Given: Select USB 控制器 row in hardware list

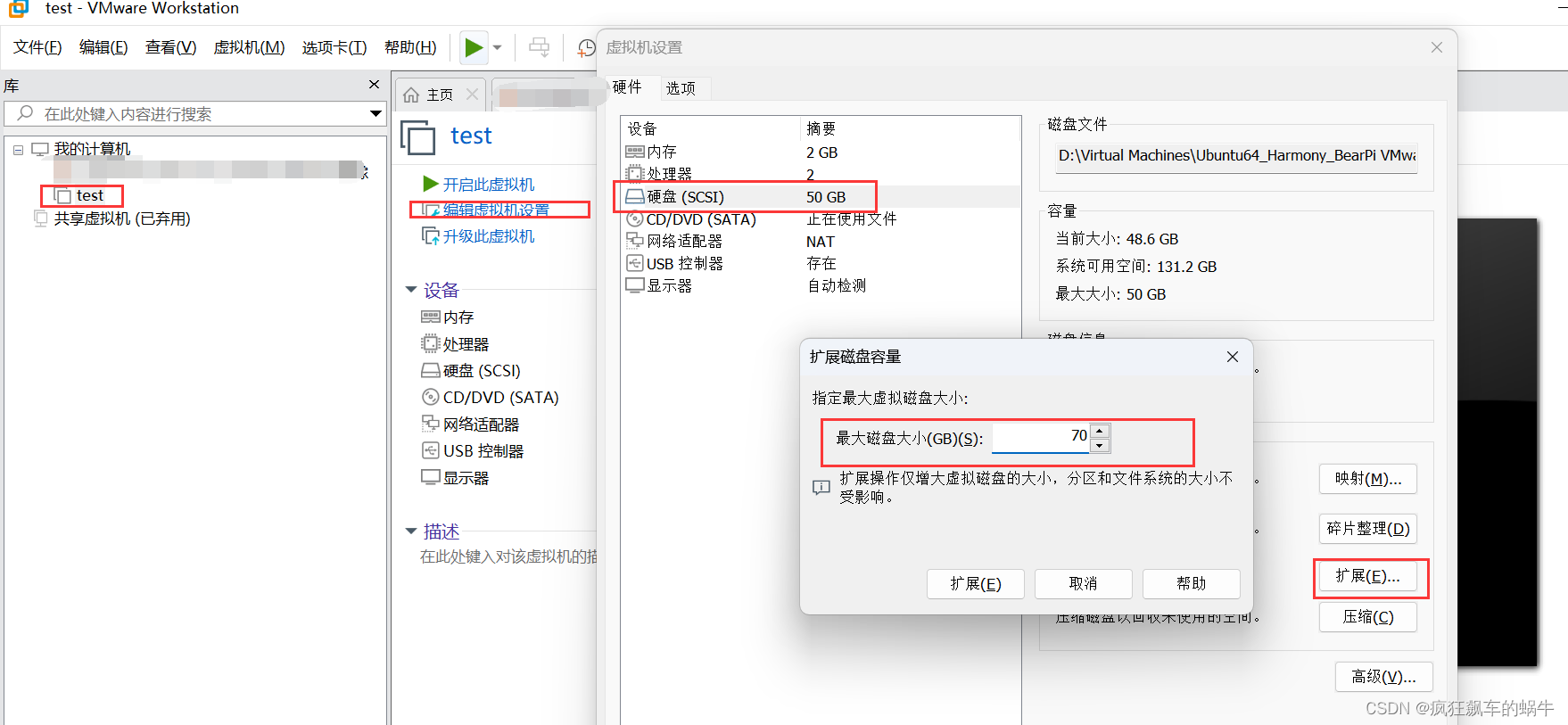Looking at the screenshot, I should point(821,264).
